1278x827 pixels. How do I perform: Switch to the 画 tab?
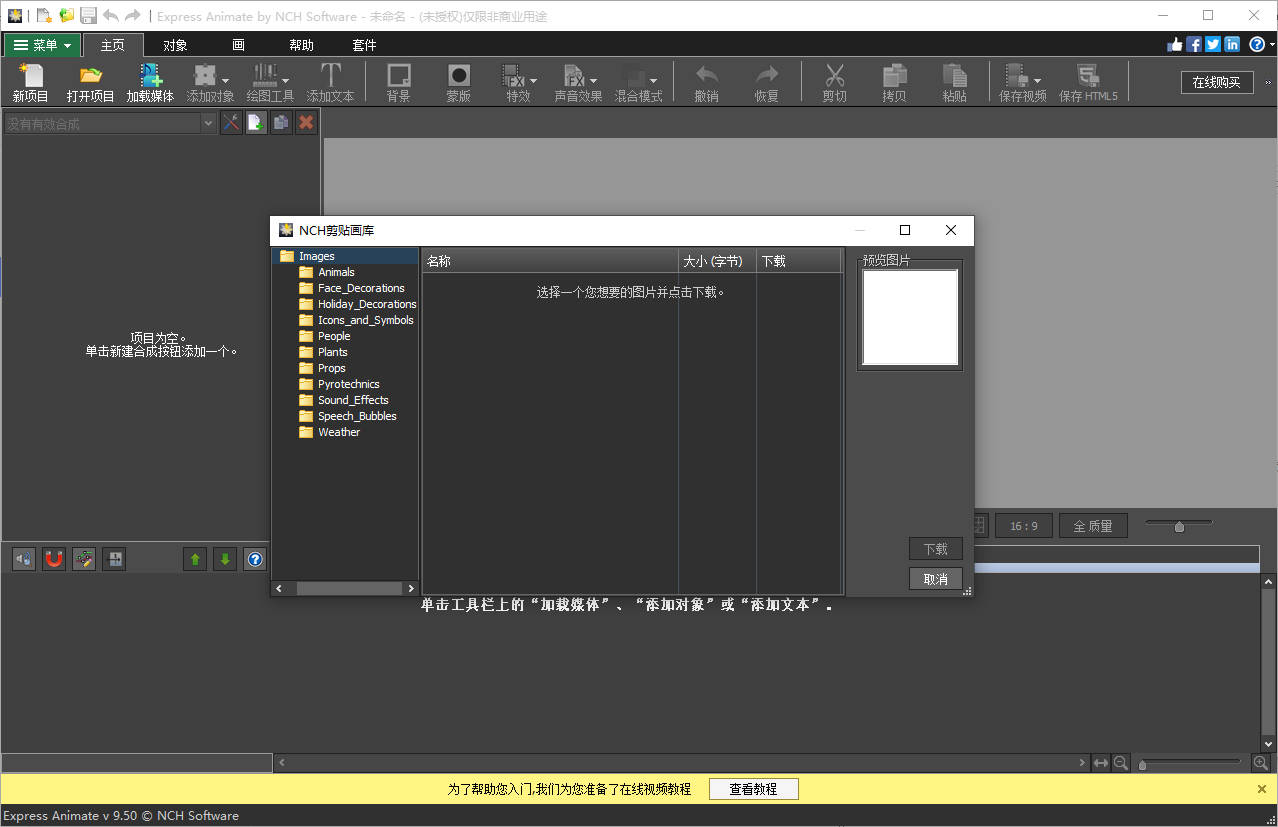pos(238,45)
